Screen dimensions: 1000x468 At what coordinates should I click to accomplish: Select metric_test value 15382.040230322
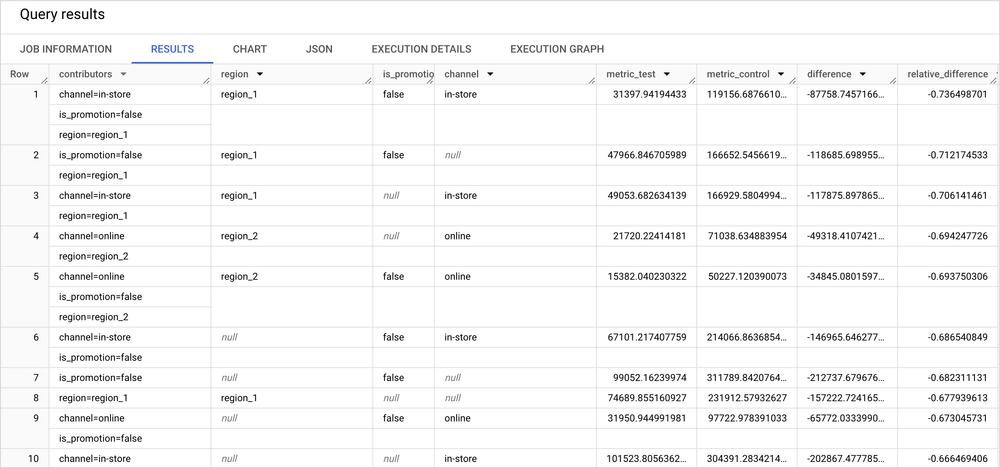647,277
